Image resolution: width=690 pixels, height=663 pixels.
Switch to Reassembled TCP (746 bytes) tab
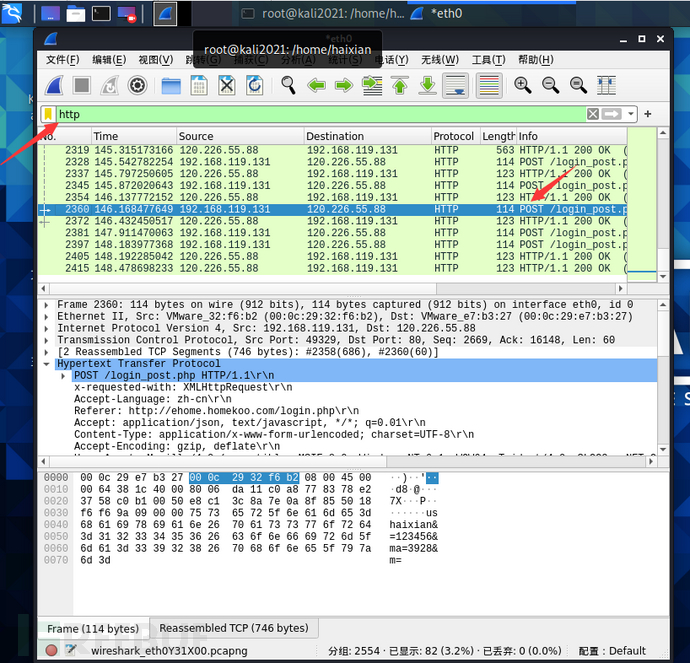pyautogui.click(x=234, y=628)
